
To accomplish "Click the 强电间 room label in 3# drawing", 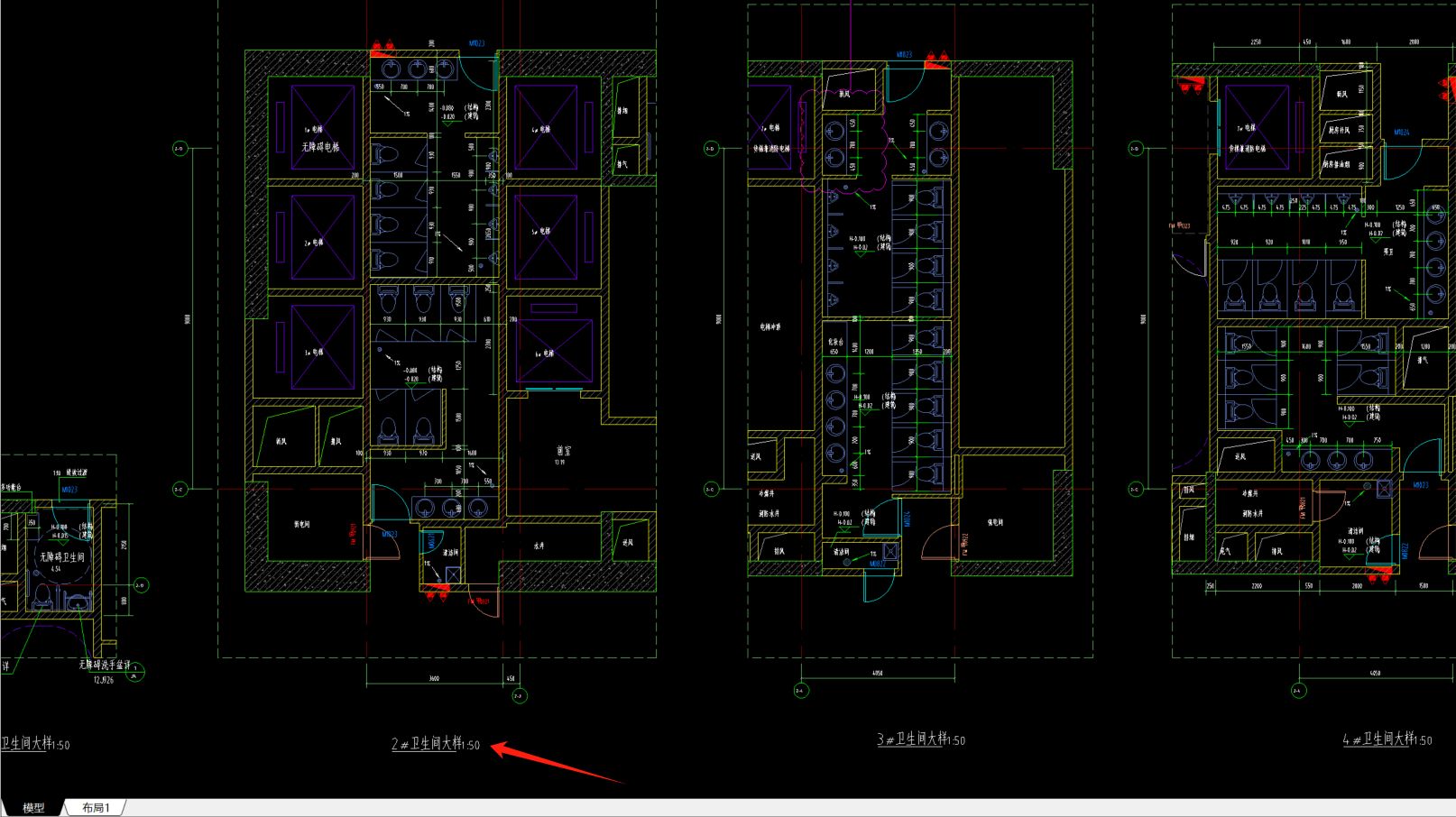I will pos(995,522).
